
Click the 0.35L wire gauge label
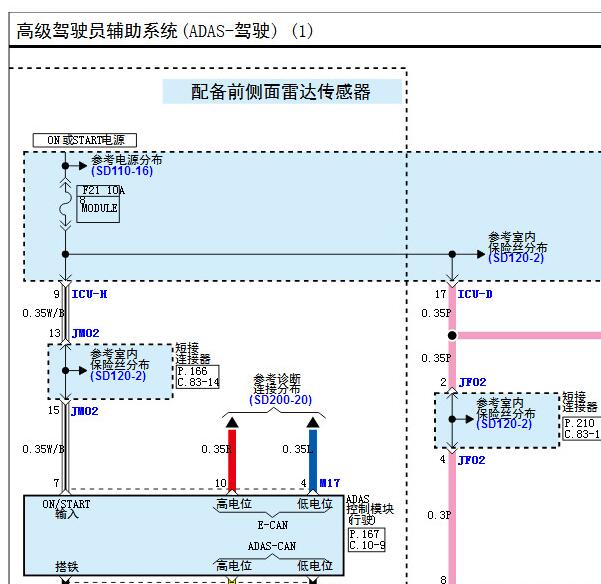pos(296,449)
